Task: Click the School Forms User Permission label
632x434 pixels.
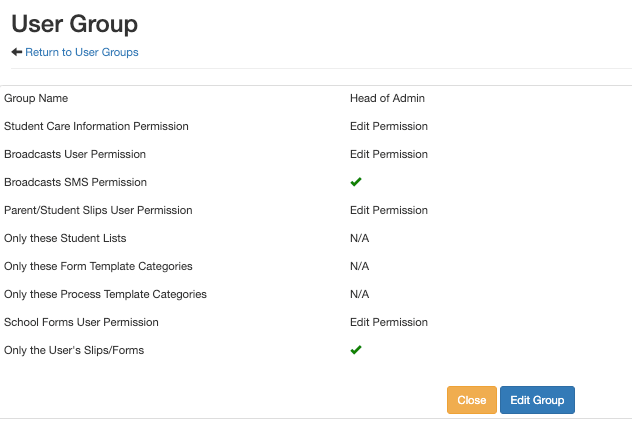Action: (81, 322)
